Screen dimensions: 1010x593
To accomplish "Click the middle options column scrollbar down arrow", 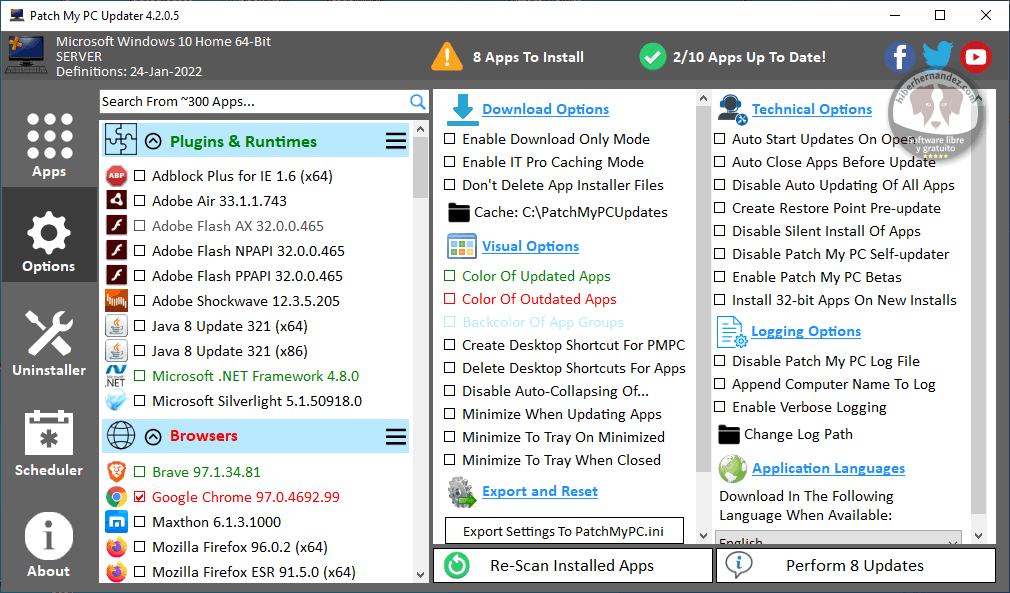I will pos(703,536).
